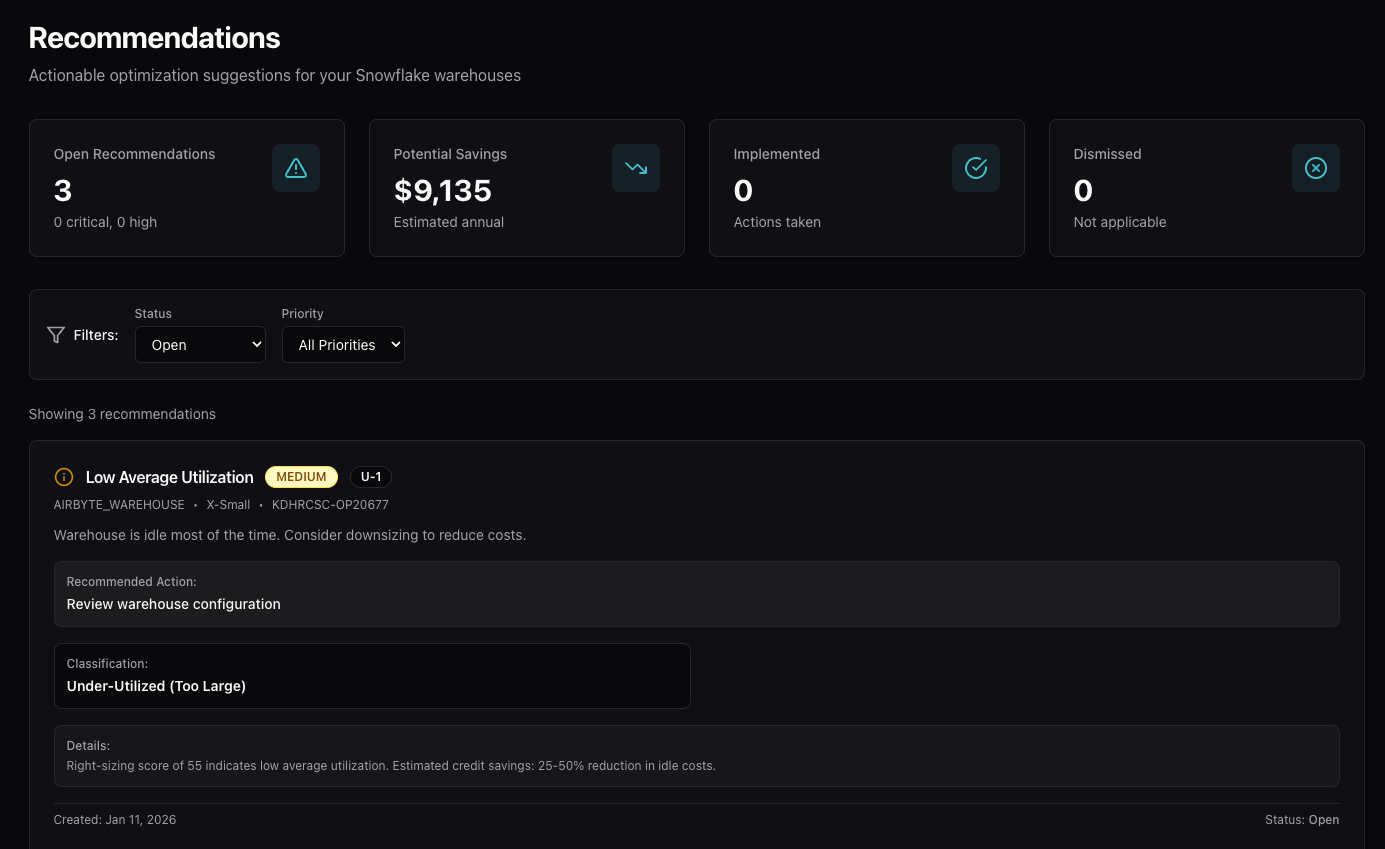Click the U-1 rule badge

(370, 477)
